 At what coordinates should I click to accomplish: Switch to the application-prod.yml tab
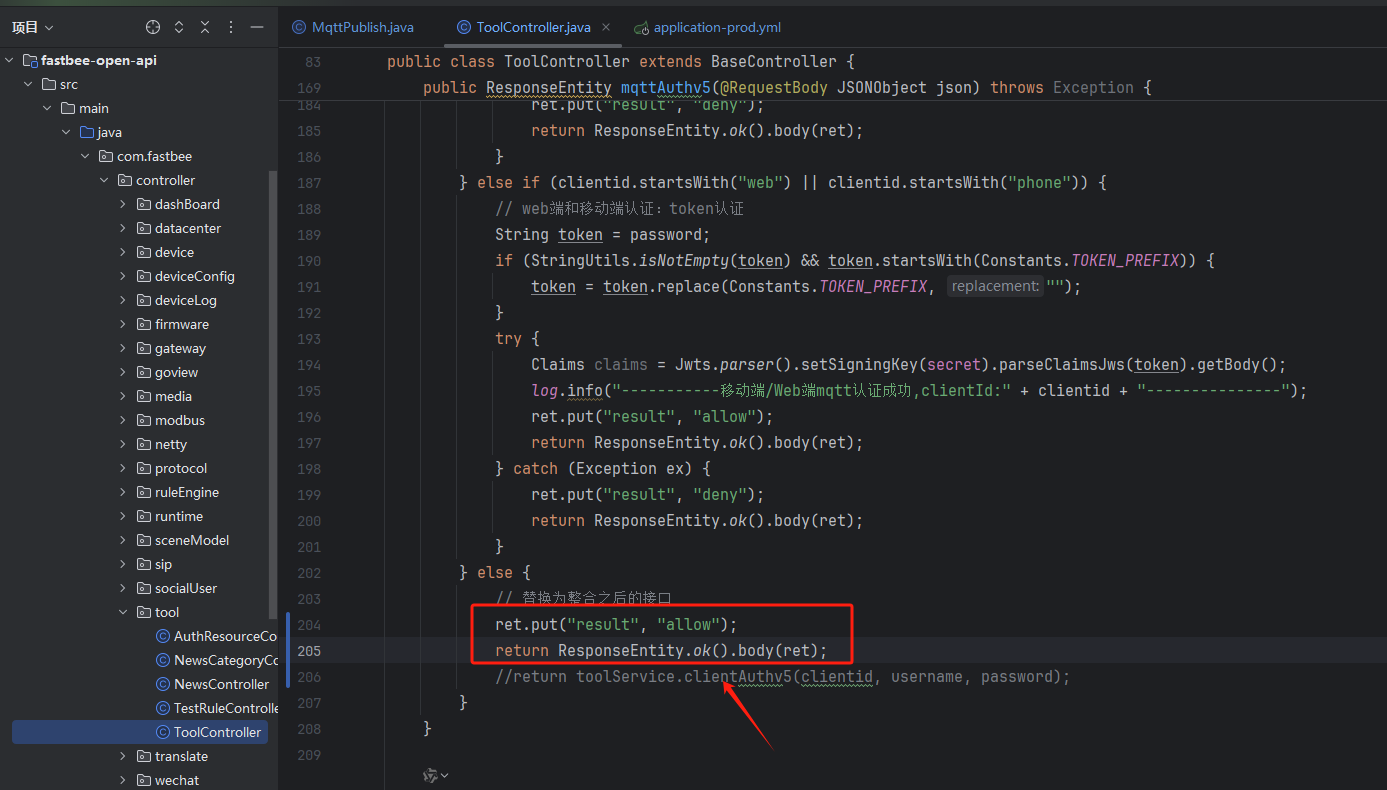pos(708,27)
